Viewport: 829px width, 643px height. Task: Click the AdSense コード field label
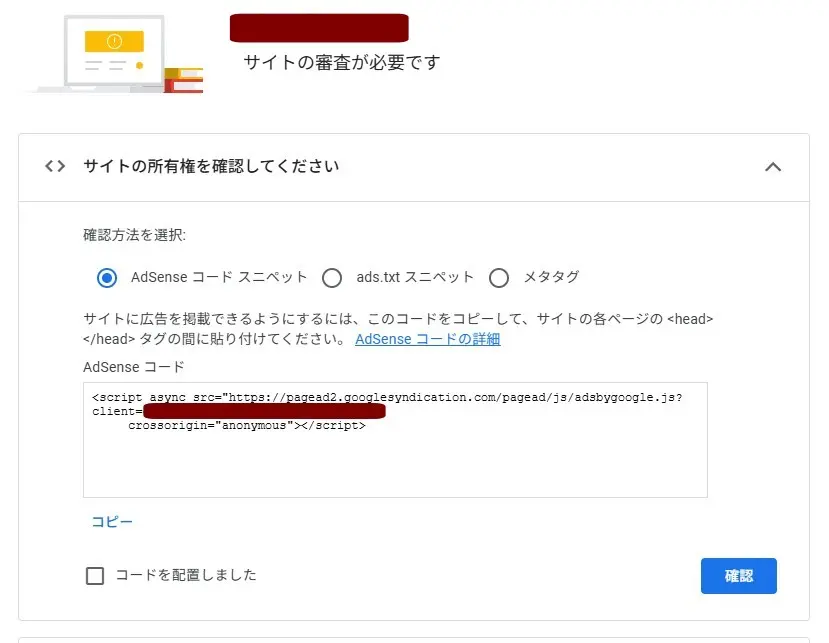pos(134,367)
